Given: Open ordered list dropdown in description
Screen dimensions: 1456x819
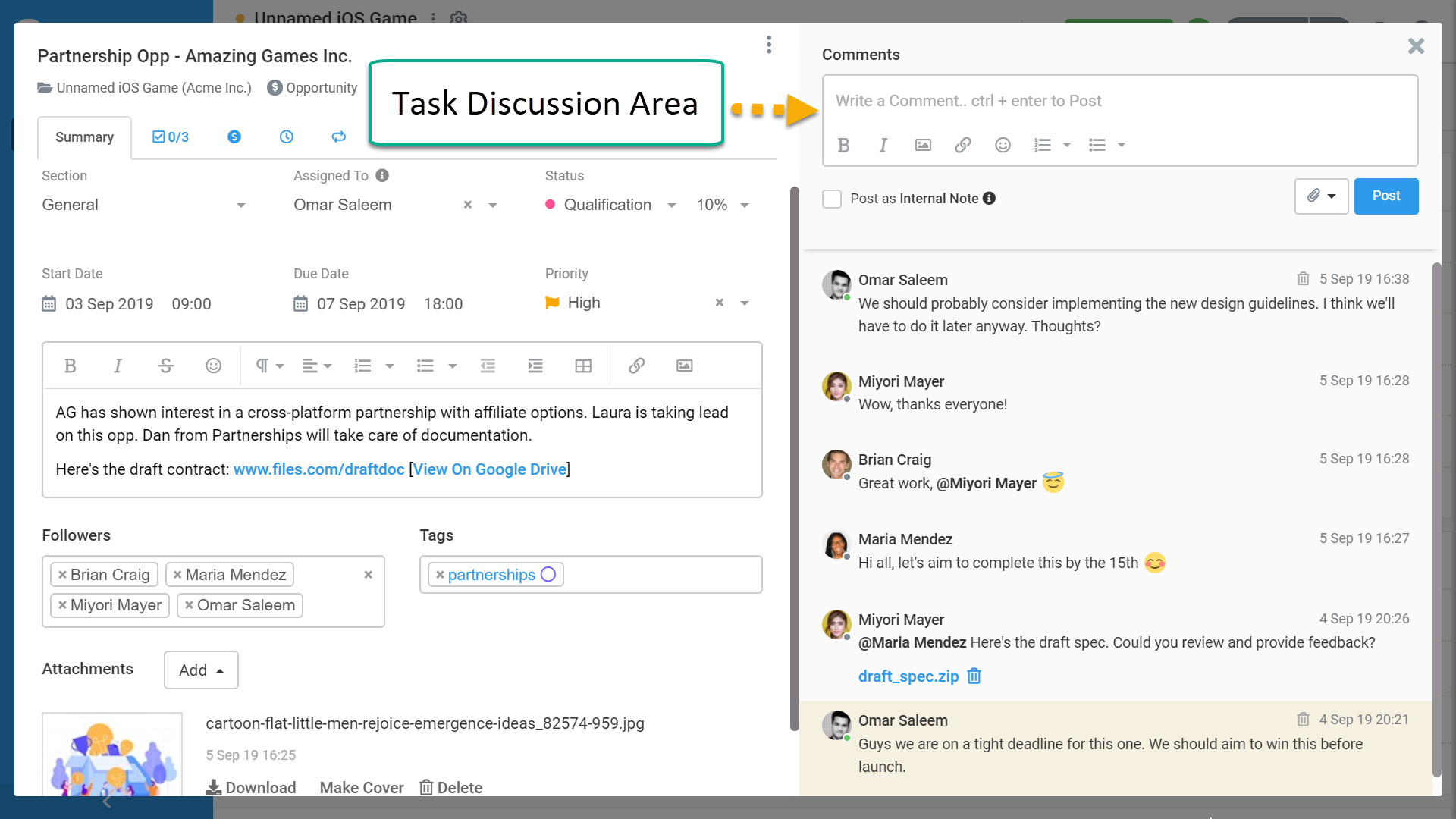Looking at the screenshot, I should [x=390, y=366].
